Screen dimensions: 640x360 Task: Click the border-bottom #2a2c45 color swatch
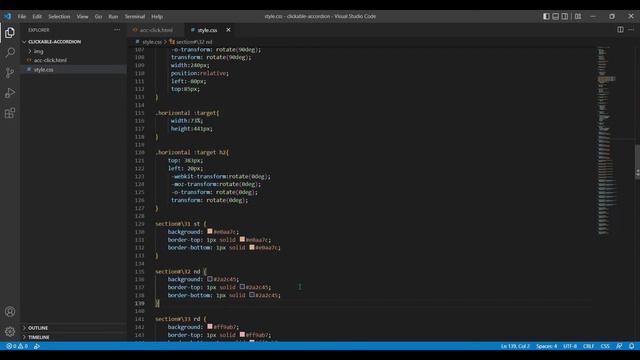[252, 295]
